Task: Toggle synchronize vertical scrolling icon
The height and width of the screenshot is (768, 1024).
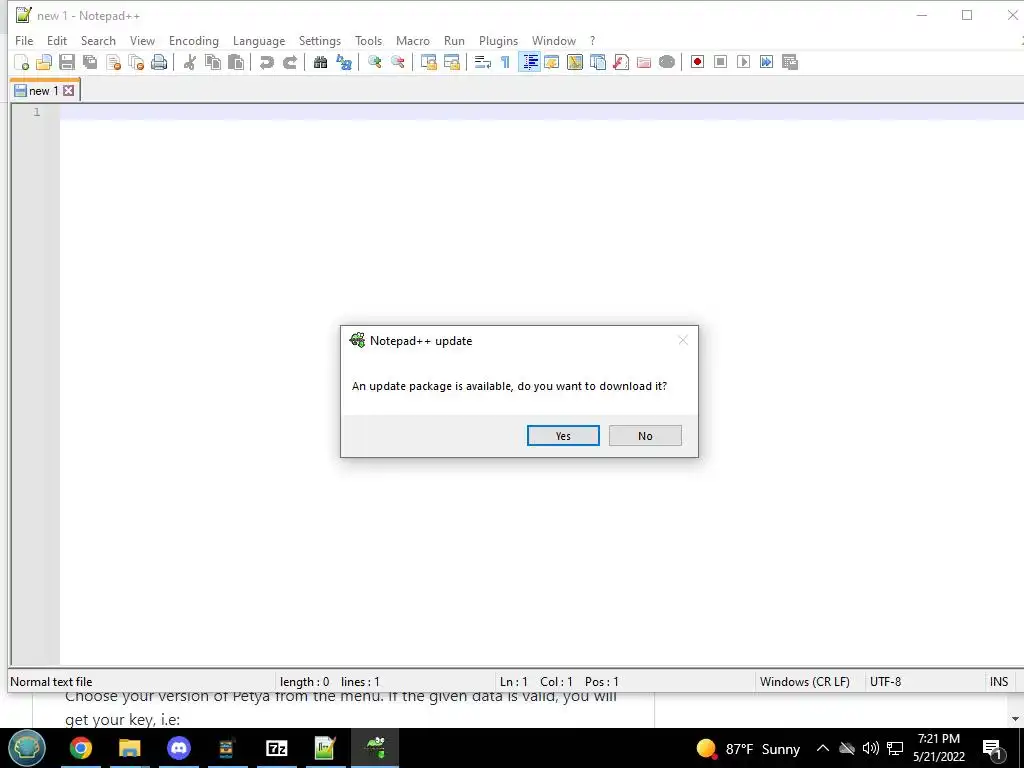Action: coord(428,62)
